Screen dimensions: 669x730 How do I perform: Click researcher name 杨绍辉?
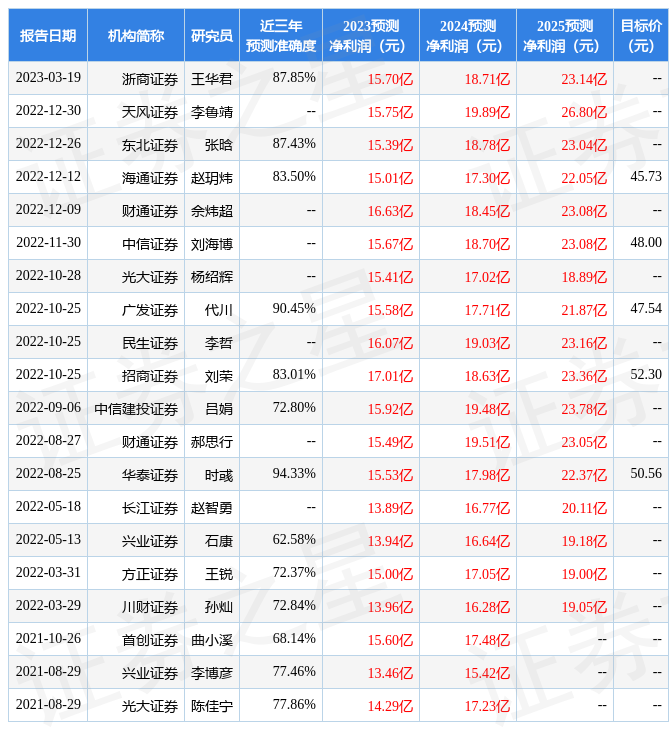212,277
